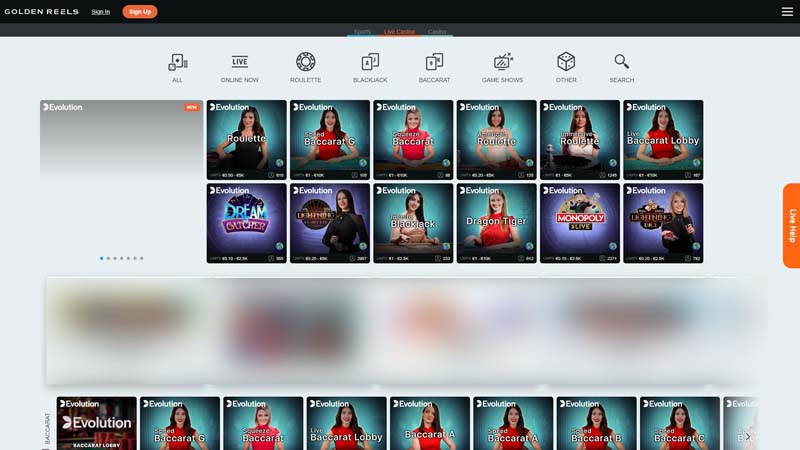This screenshot has height=450, width=800.
Task: Open the hamburger menu in the header
Action: pyautogui.click(x=787, y=12)
